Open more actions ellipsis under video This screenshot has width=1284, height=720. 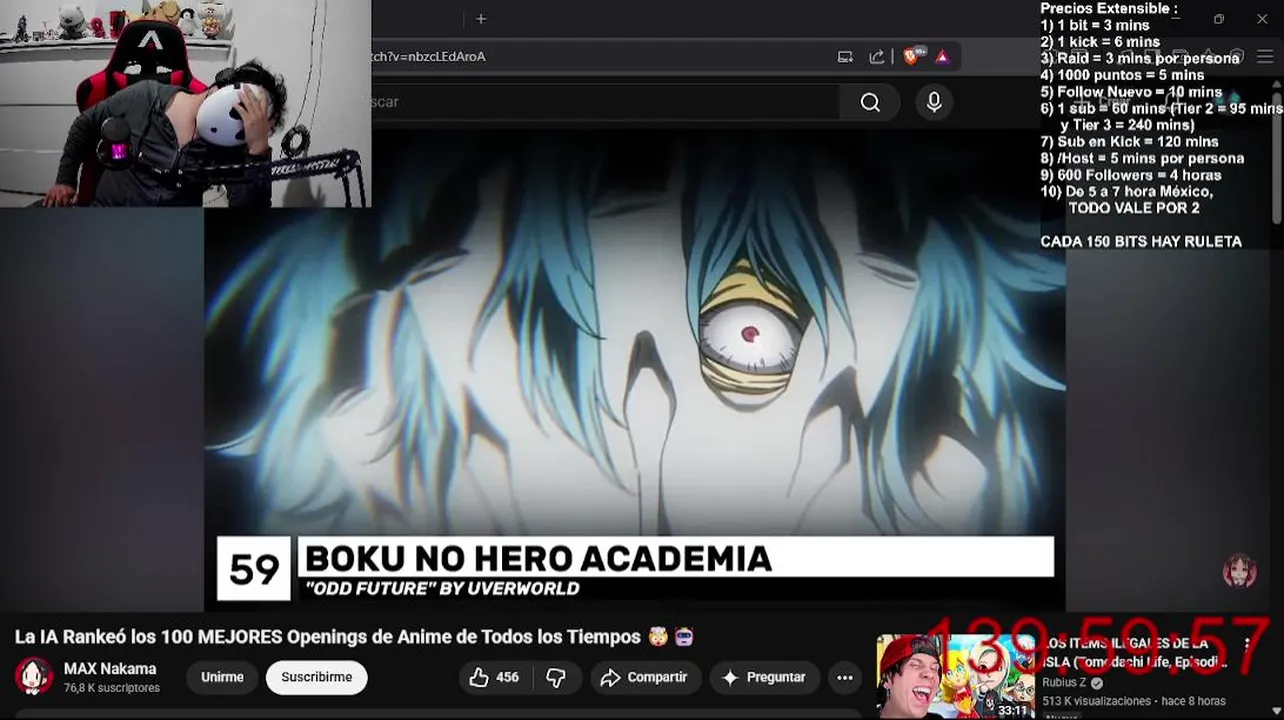click(x=845, y=677)
